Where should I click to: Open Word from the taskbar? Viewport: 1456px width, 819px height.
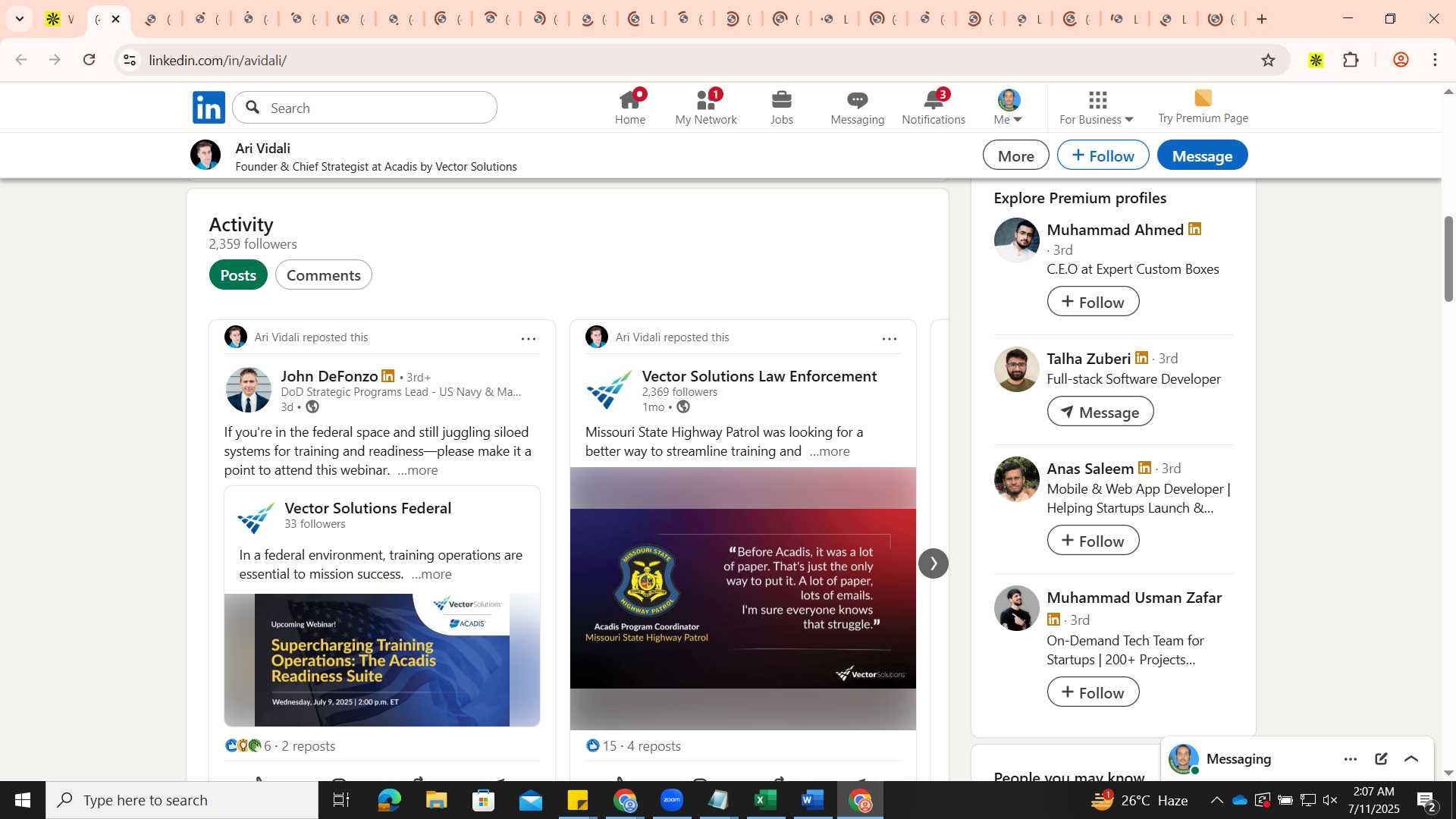pos(812,800)
